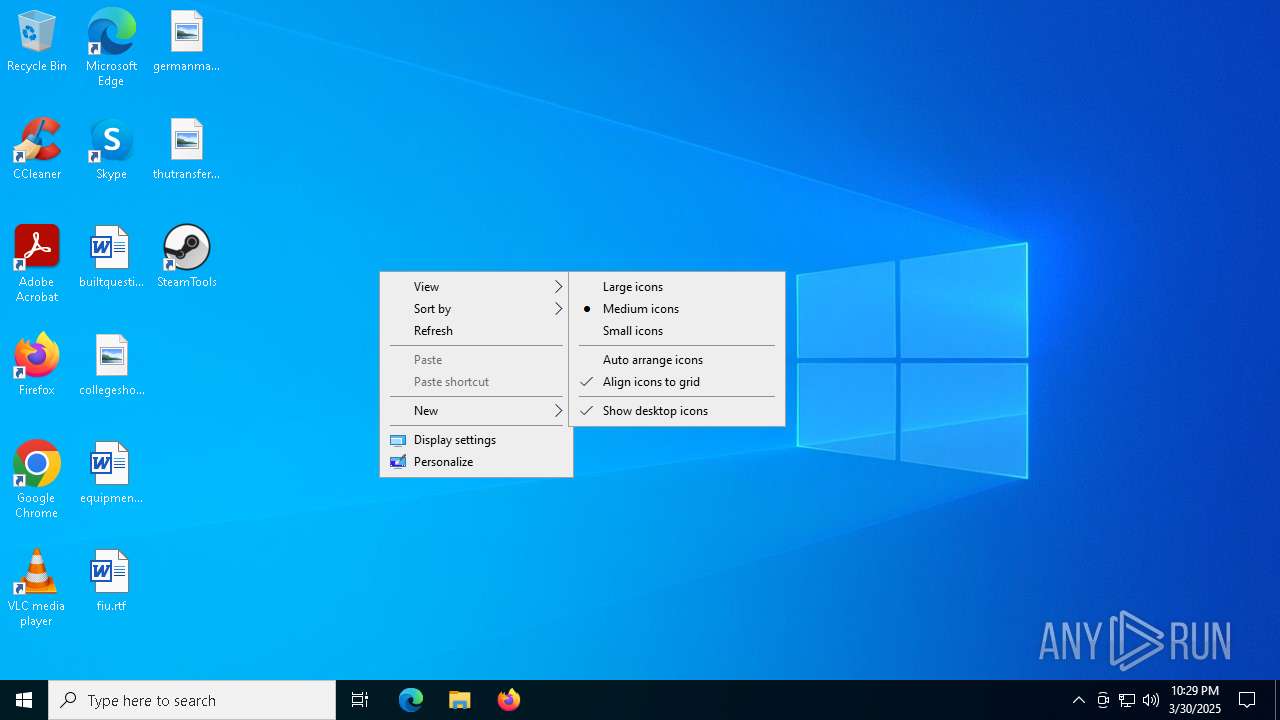This screenshot has height=720, width=1280.
Task: Uncheck Show desktop icons
Action: [x=677, y=411]
